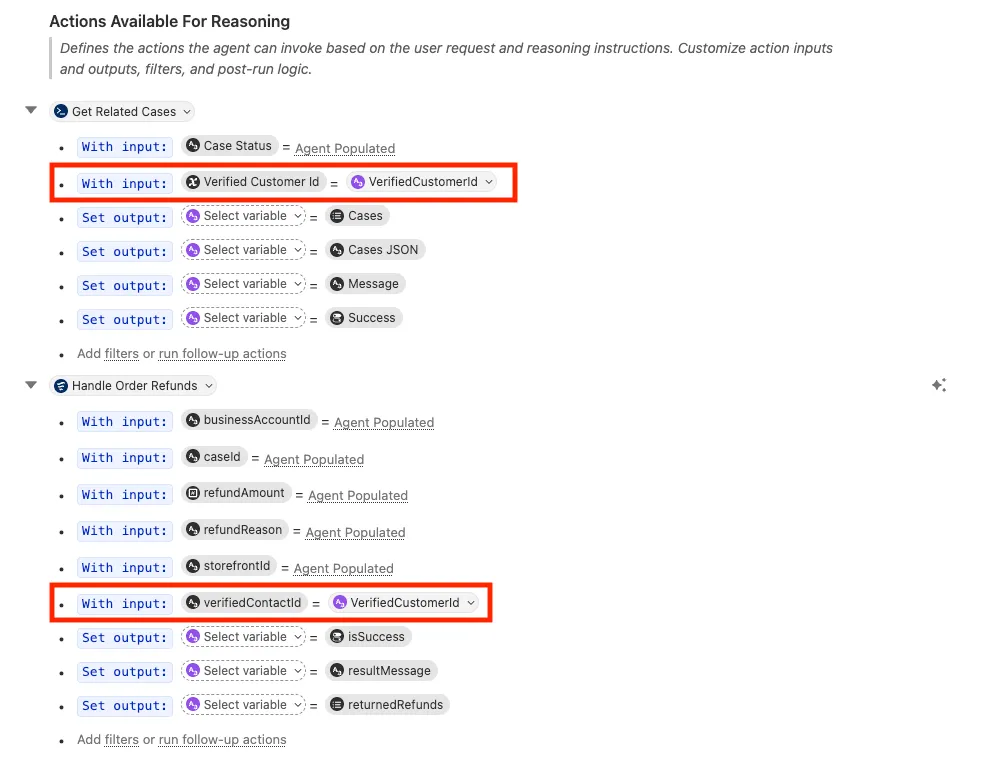Click the Handle Order Refunds action icon
This screenshot has height=759, width=995.
click(61, 386)
